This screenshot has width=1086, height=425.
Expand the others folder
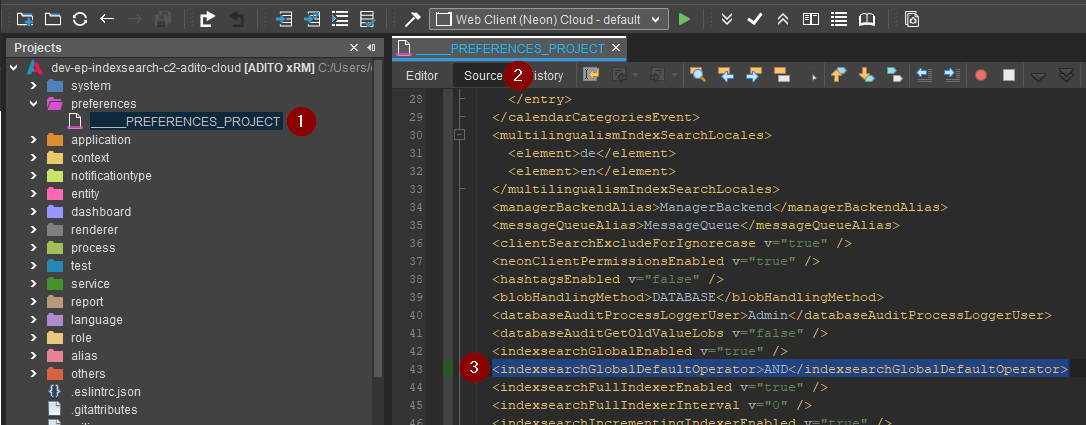(33, 374)
